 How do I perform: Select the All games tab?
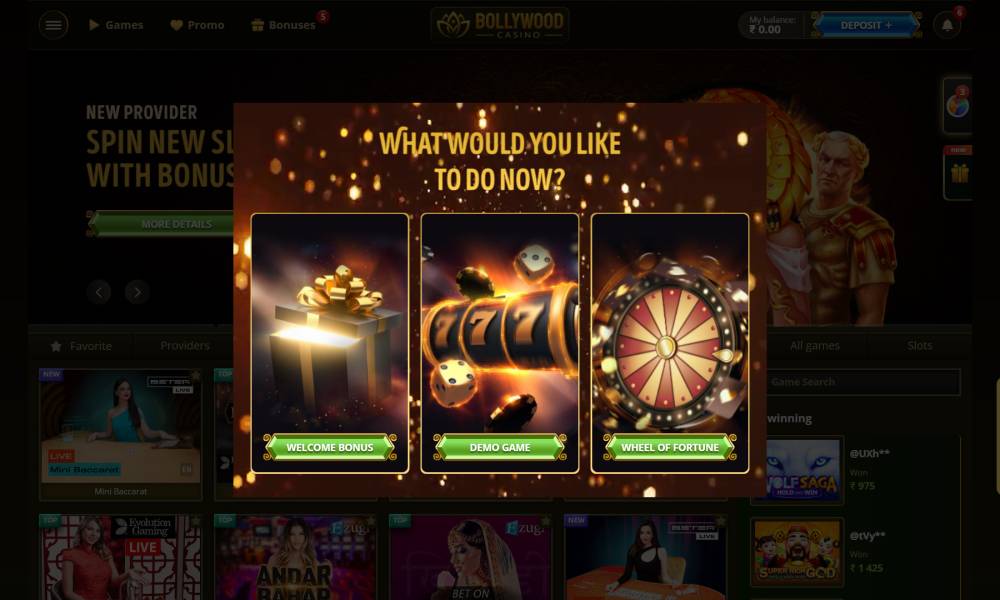tap(814, 346)
